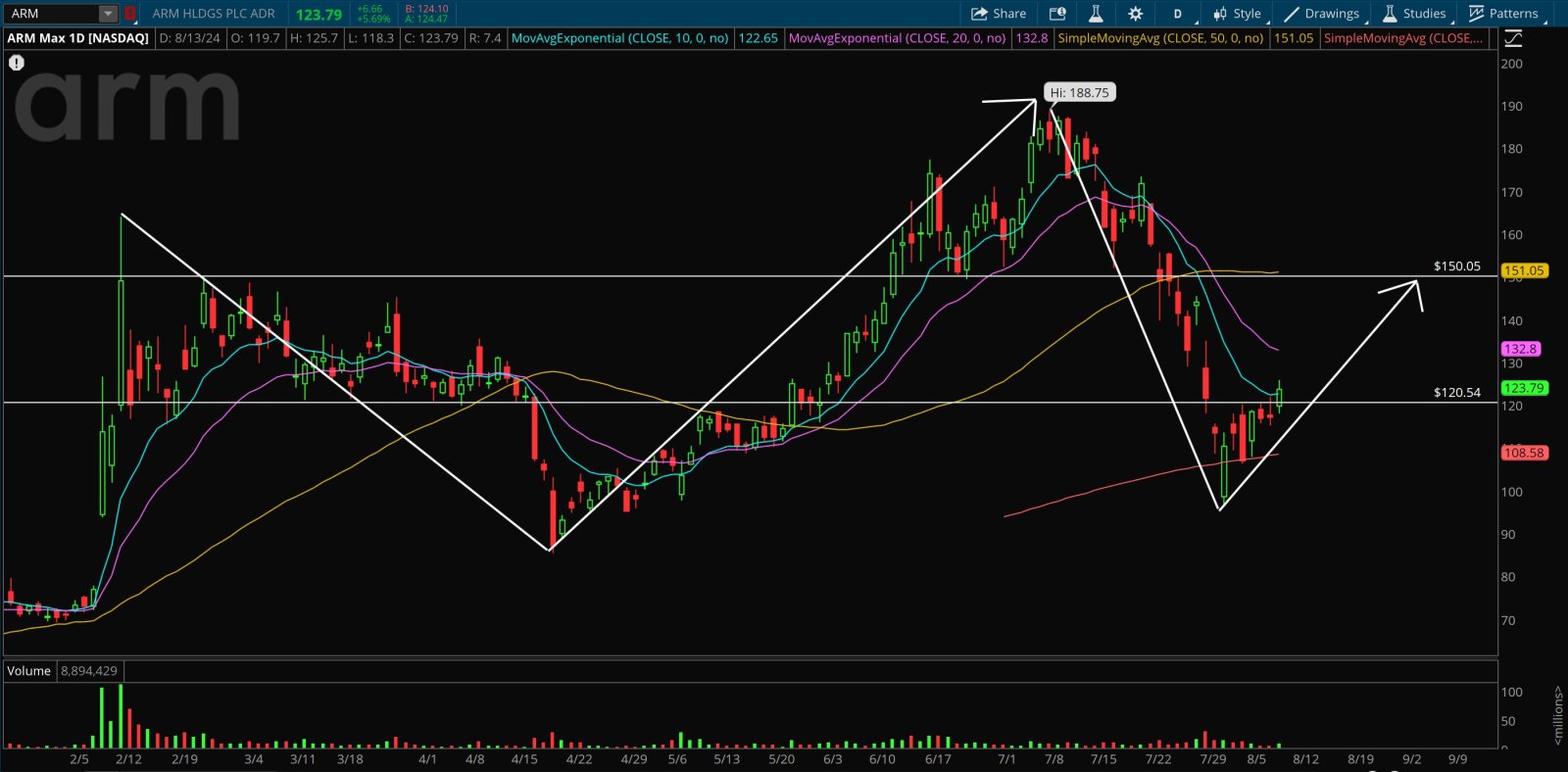The height and width of the screenshot is (772, 1568).
Task: Click the drawing tool icon right of study labels
Action: (x=1513, y=38)
